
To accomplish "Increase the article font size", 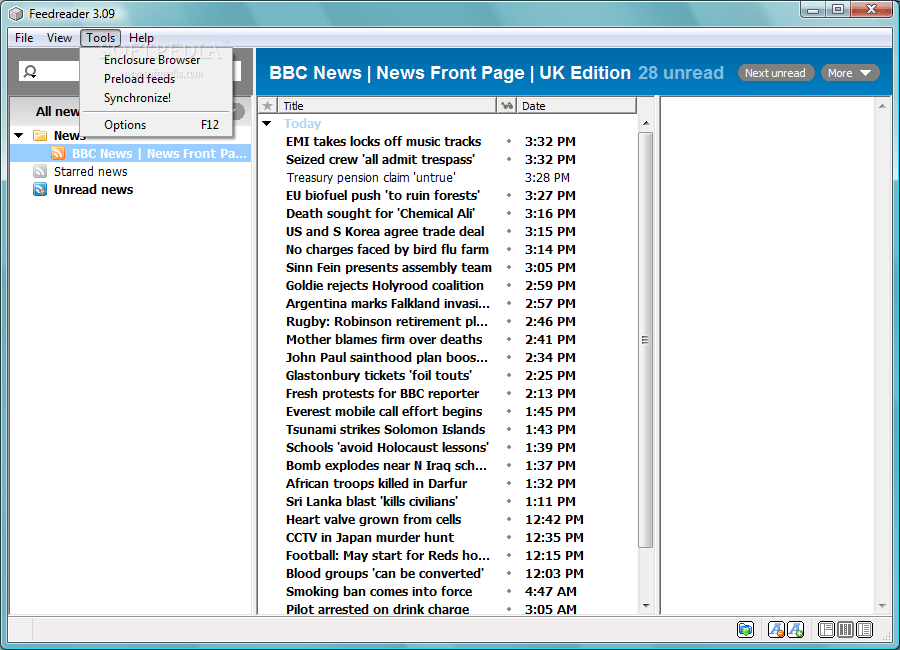I will (796, 629).
